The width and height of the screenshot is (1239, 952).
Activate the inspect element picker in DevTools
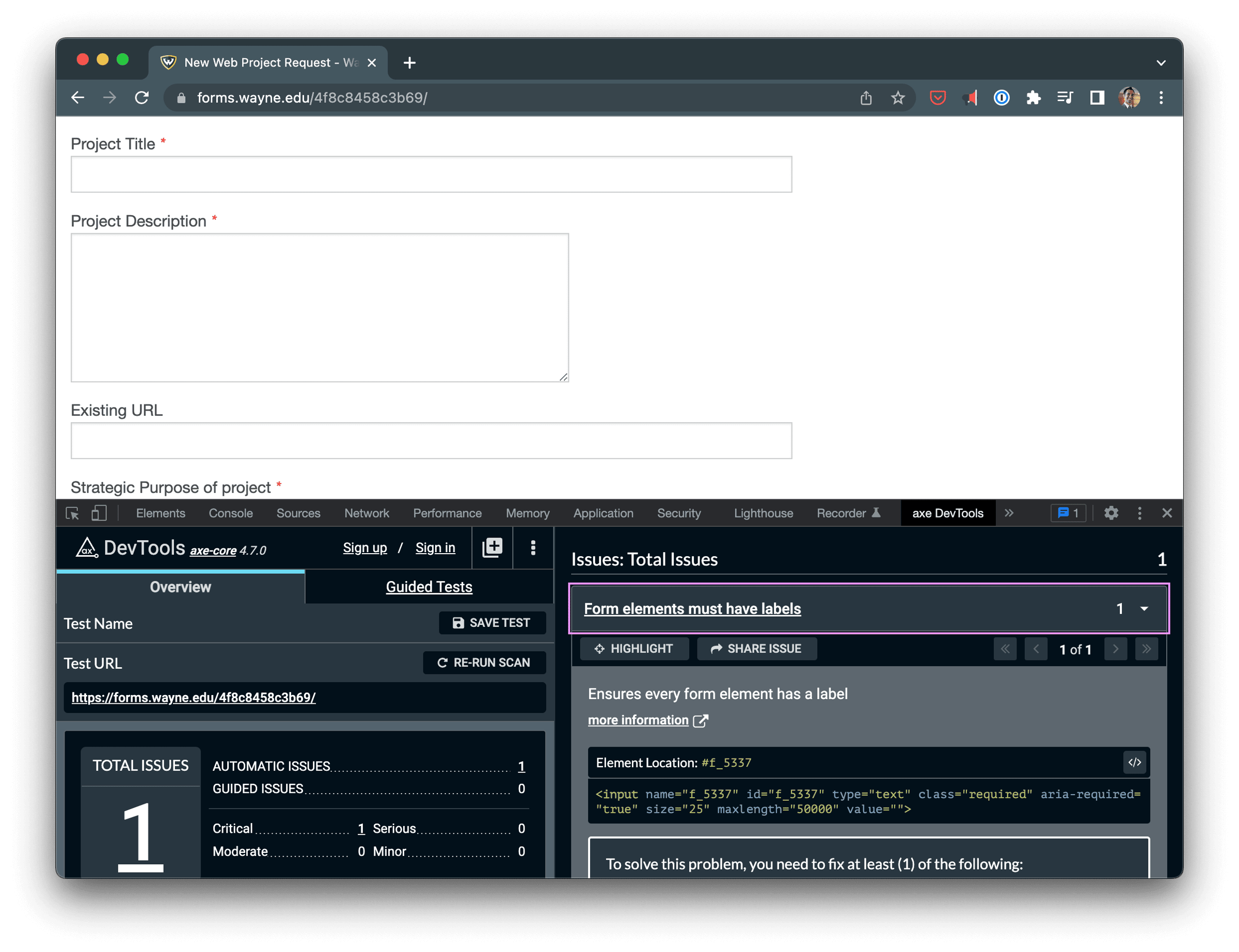pos(72,513)
